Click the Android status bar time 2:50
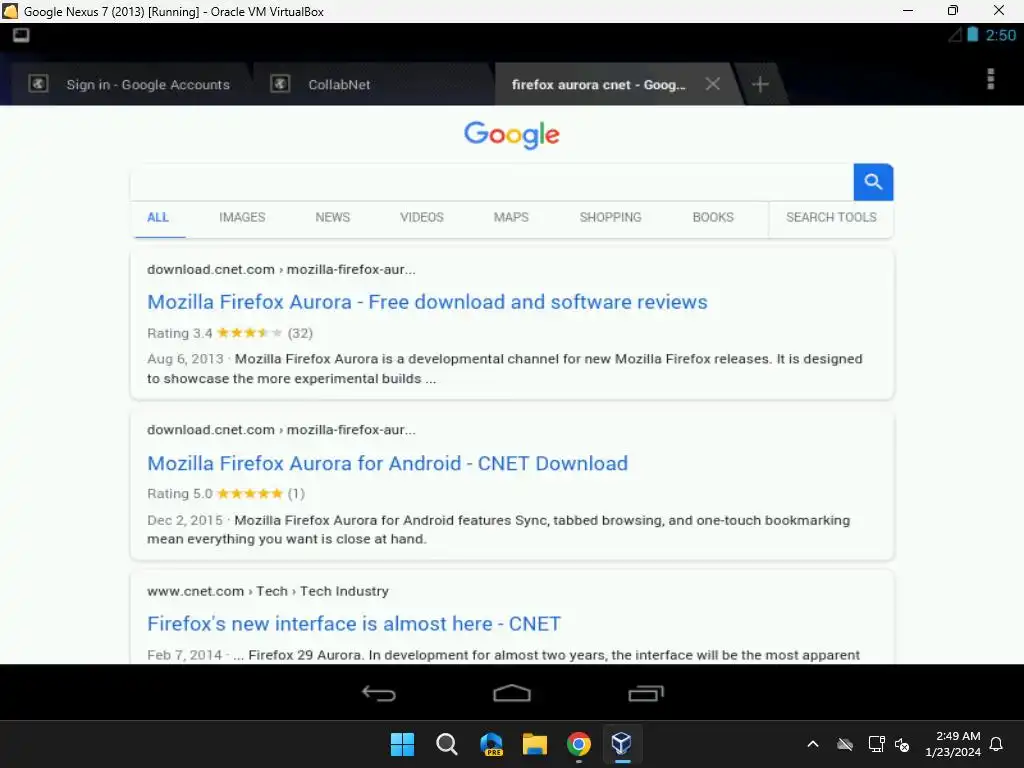 [1000, 35]
